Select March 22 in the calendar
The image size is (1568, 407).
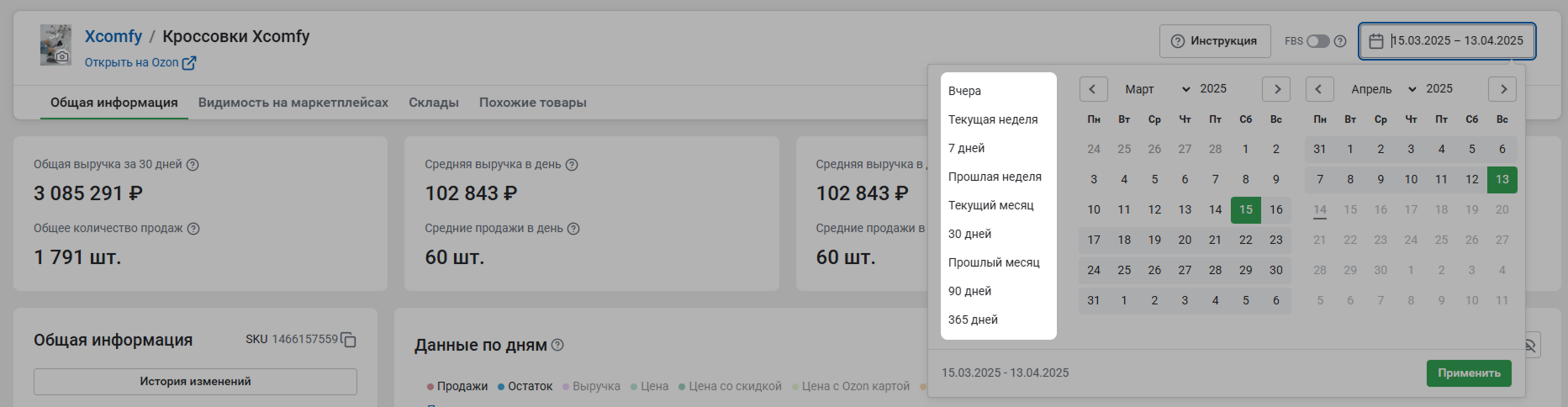(x=1245, y=240)
